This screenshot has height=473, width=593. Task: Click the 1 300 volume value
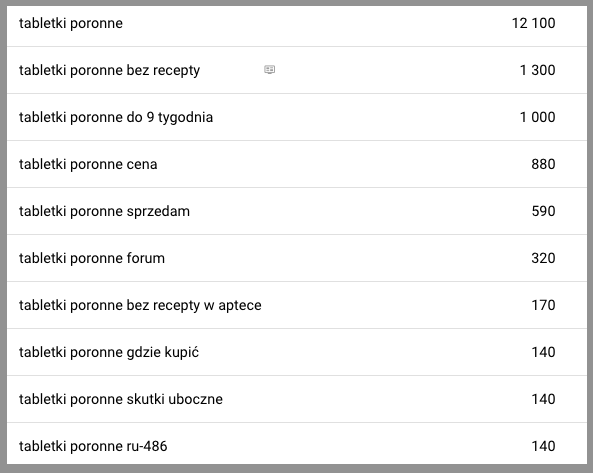pyautogui.click(x=537, y=70)
